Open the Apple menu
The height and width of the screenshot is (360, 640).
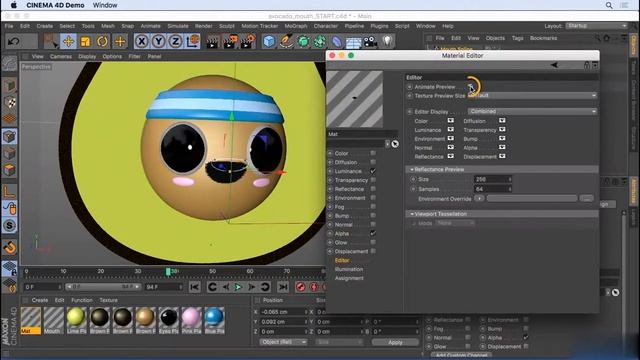[x=13, y=5]
